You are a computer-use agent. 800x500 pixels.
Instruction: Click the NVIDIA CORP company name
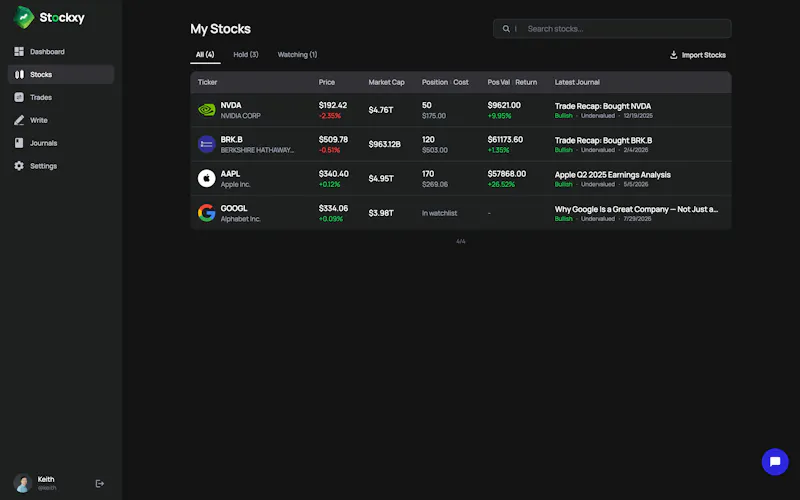pos(240,116)
